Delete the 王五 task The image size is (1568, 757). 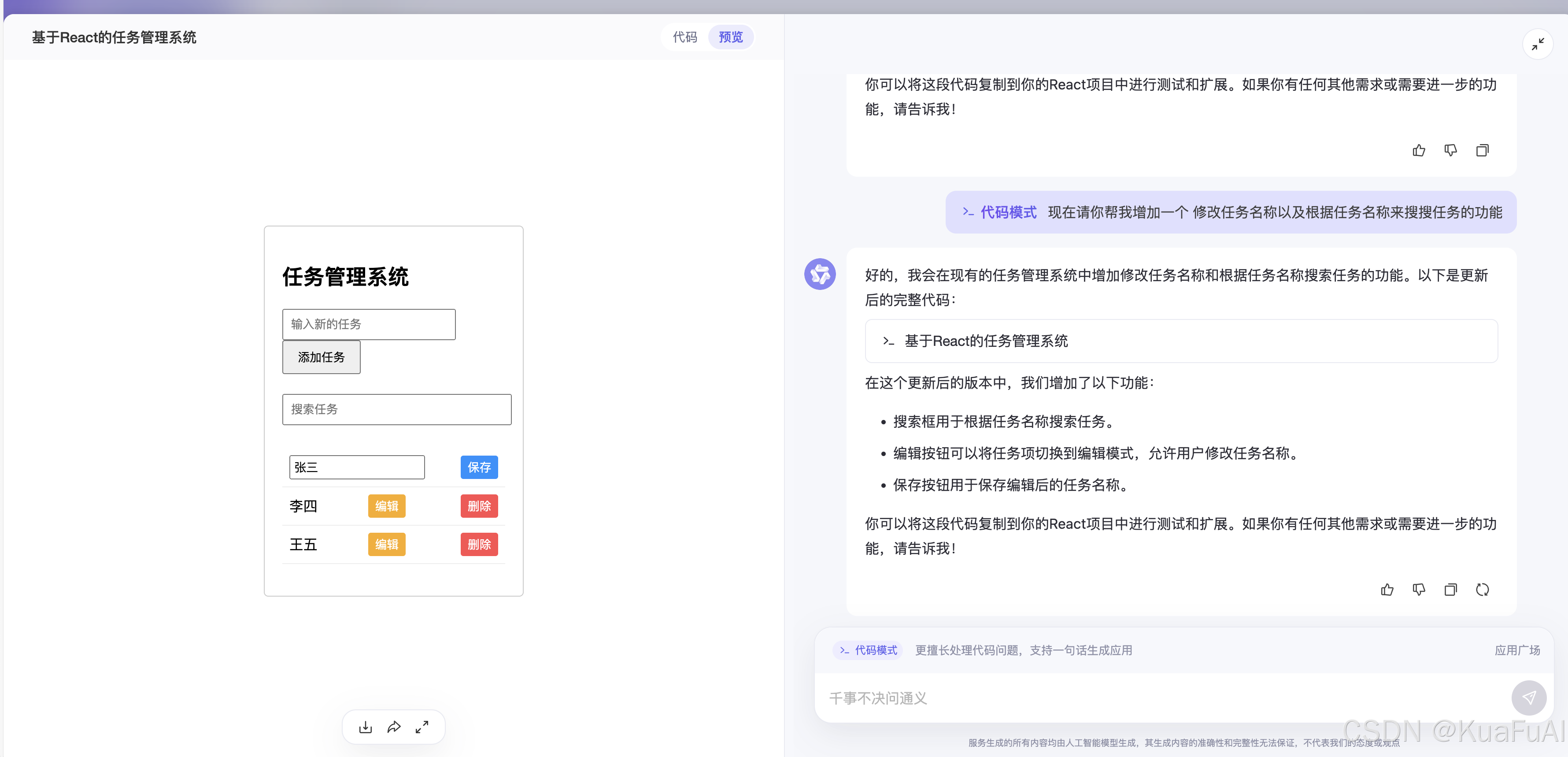pos(479,545)
